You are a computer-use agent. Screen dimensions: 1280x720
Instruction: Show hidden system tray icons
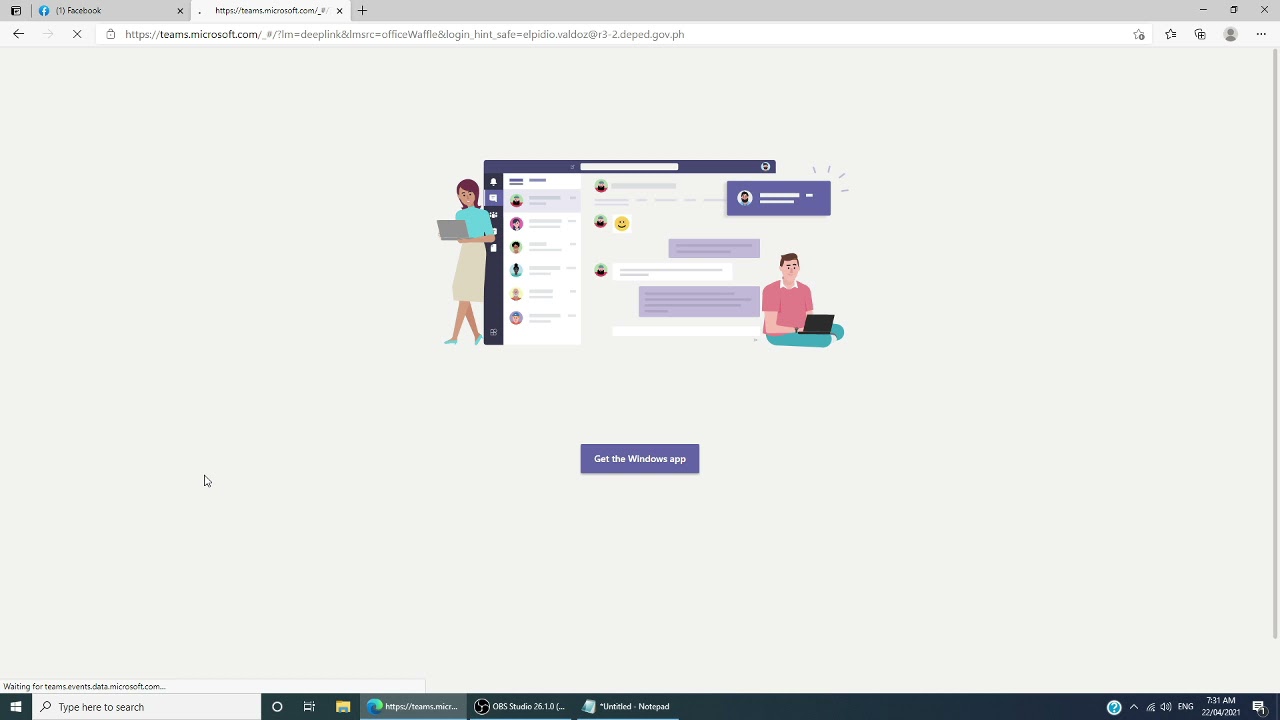[x=1134, y=707]
